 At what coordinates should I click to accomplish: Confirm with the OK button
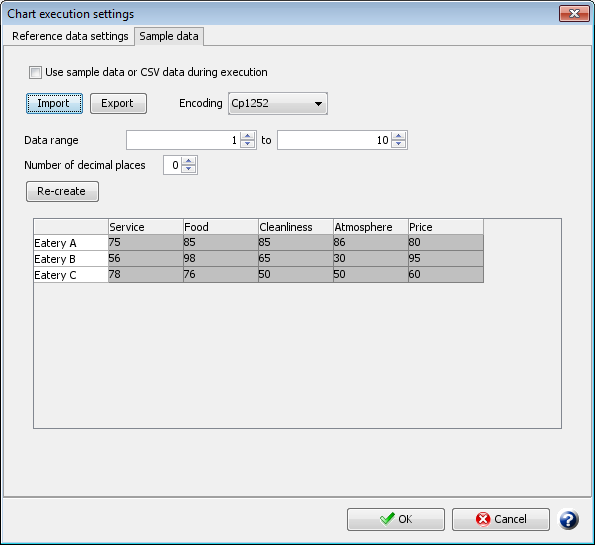(396, 519)
